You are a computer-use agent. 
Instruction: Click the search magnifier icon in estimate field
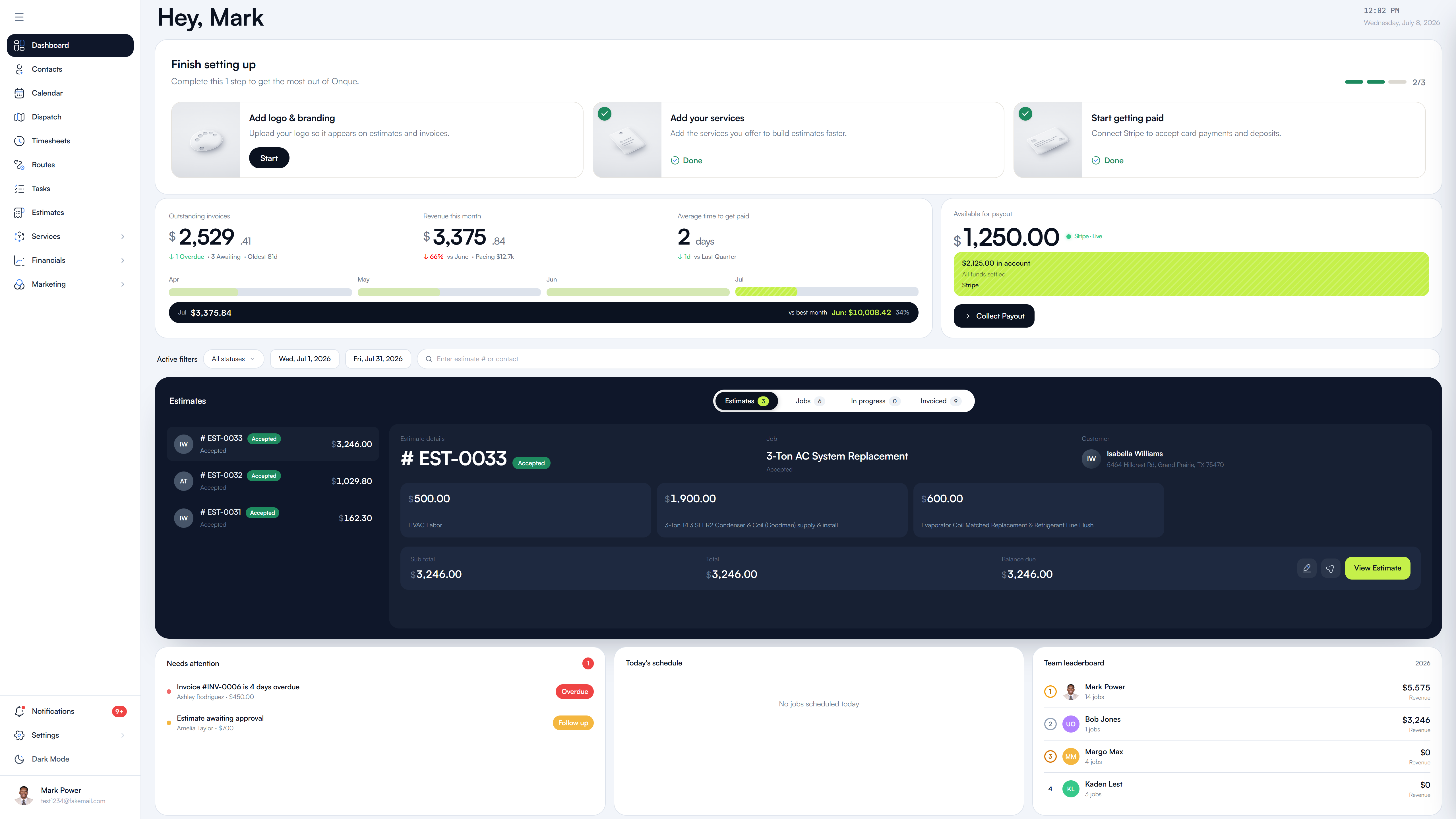[429, 359]
